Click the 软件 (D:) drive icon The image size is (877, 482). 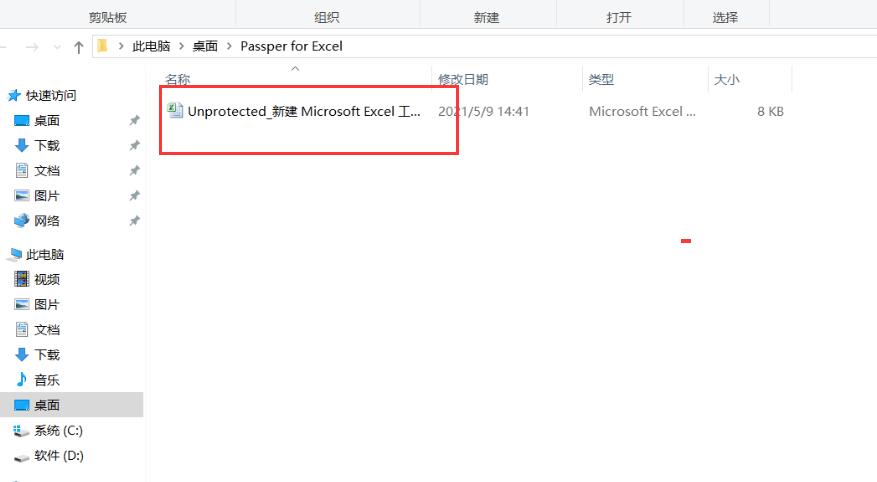coord(21,457)
